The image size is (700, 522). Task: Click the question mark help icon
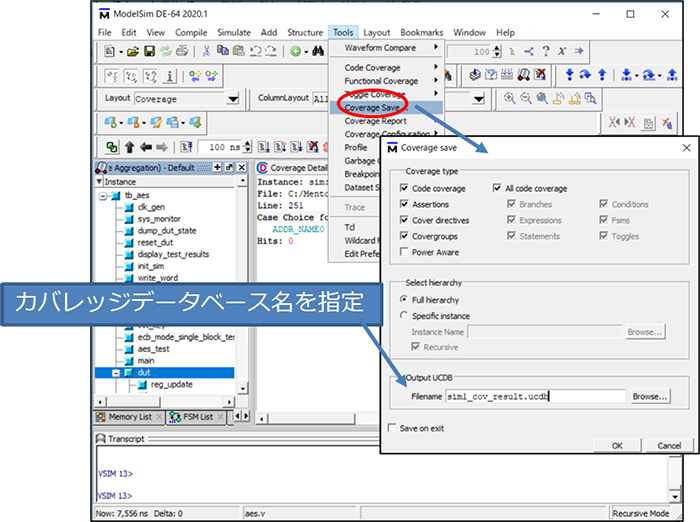pyautogui.click(x=546, y=51)
